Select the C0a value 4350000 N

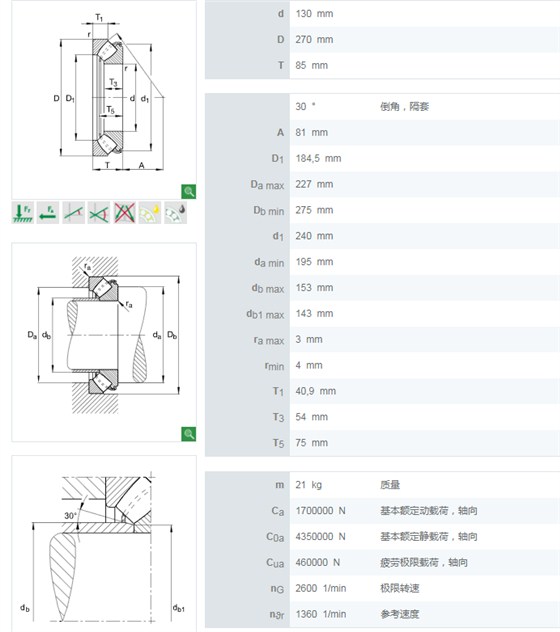point(321,536)
